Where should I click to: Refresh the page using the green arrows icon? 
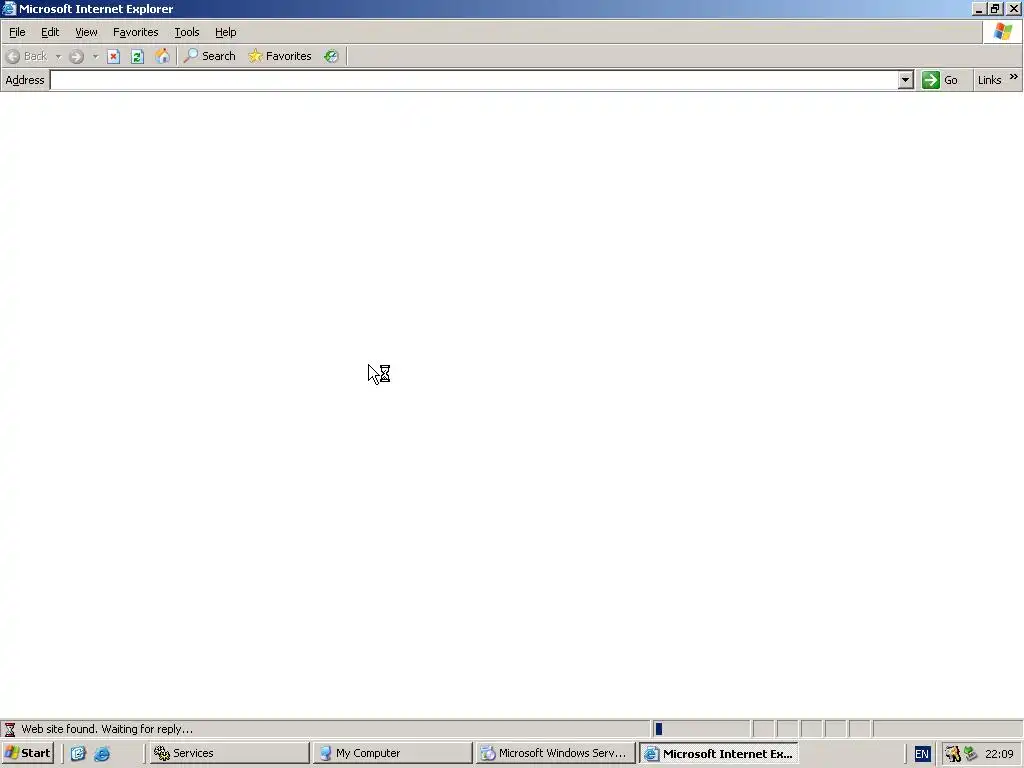pos(137,56)
